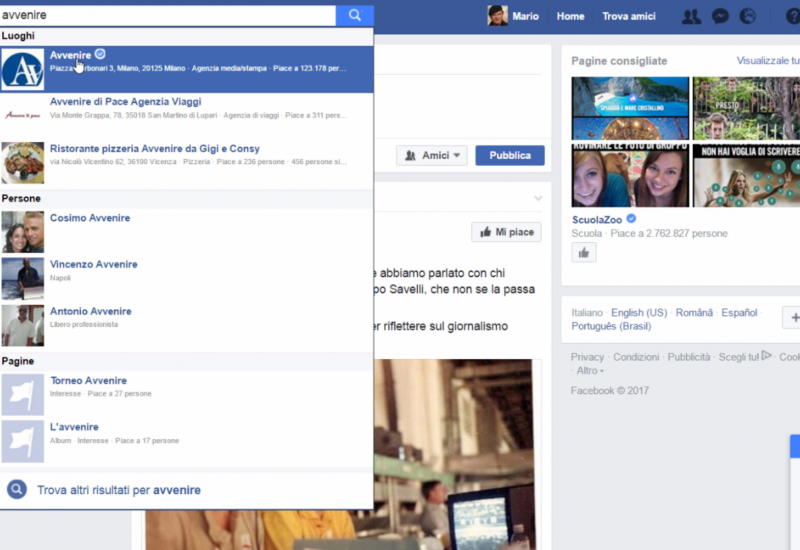
Task: Switch language to Español
Action: pyautogui.click(x=739, y=313)
